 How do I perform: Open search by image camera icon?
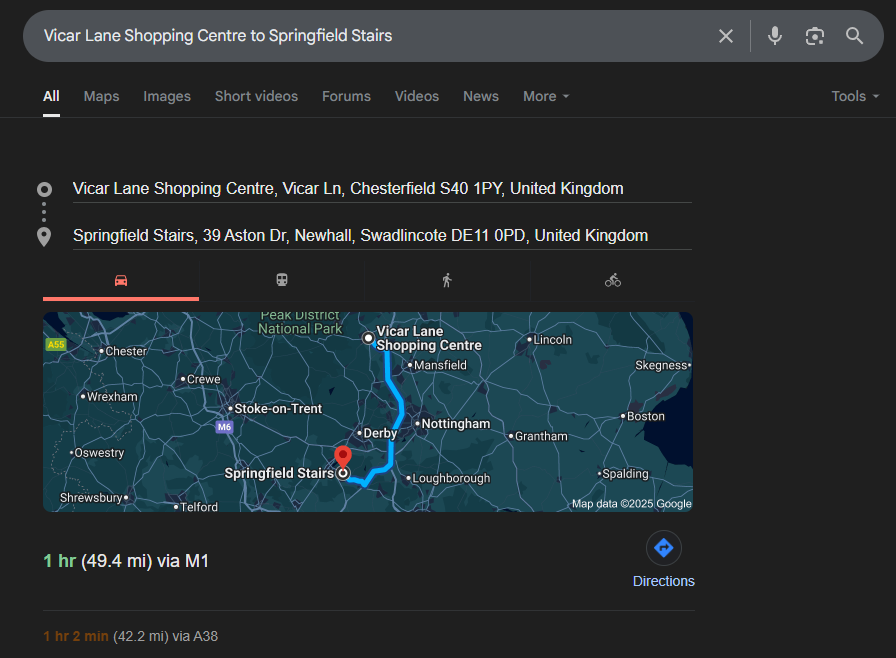pos(815,36)
